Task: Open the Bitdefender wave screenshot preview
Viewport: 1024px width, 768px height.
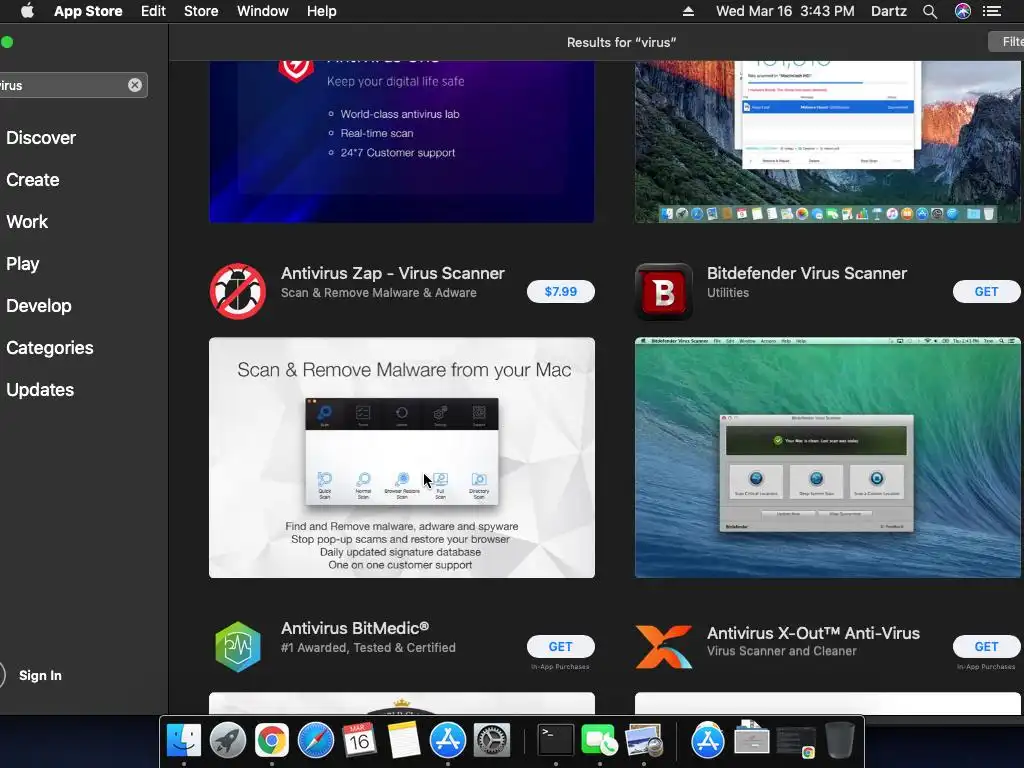Action: [x=827, y=457]
